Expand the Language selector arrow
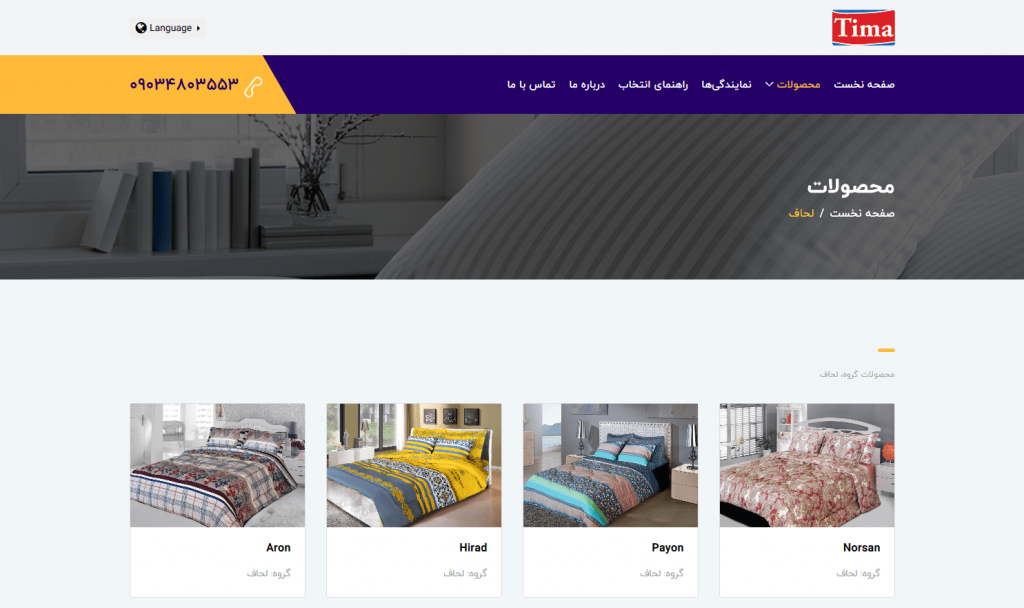1024x608 pixels. pos(198,28)
